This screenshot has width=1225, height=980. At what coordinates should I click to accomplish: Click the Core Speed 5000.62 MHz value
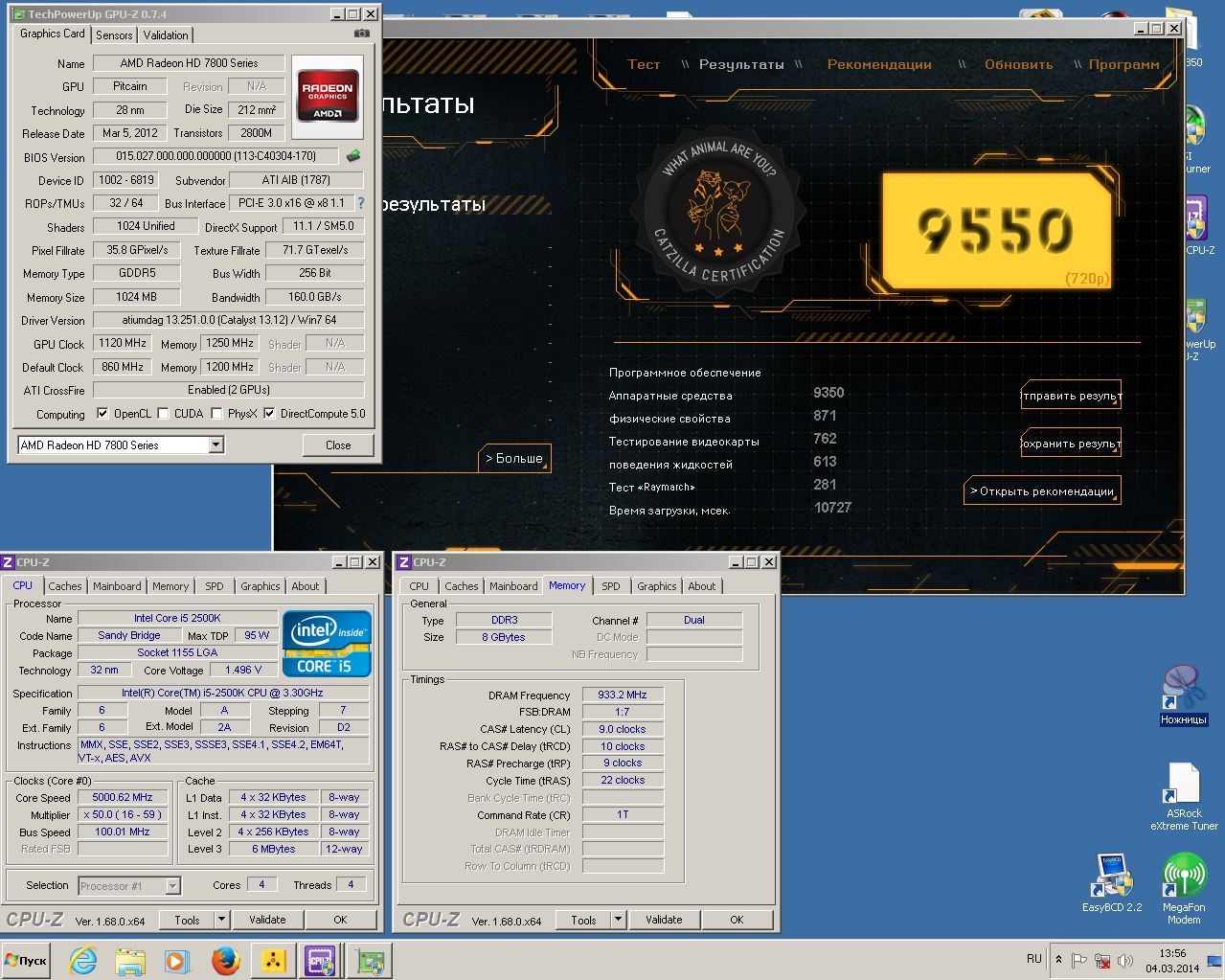click(x=123, y=797)
